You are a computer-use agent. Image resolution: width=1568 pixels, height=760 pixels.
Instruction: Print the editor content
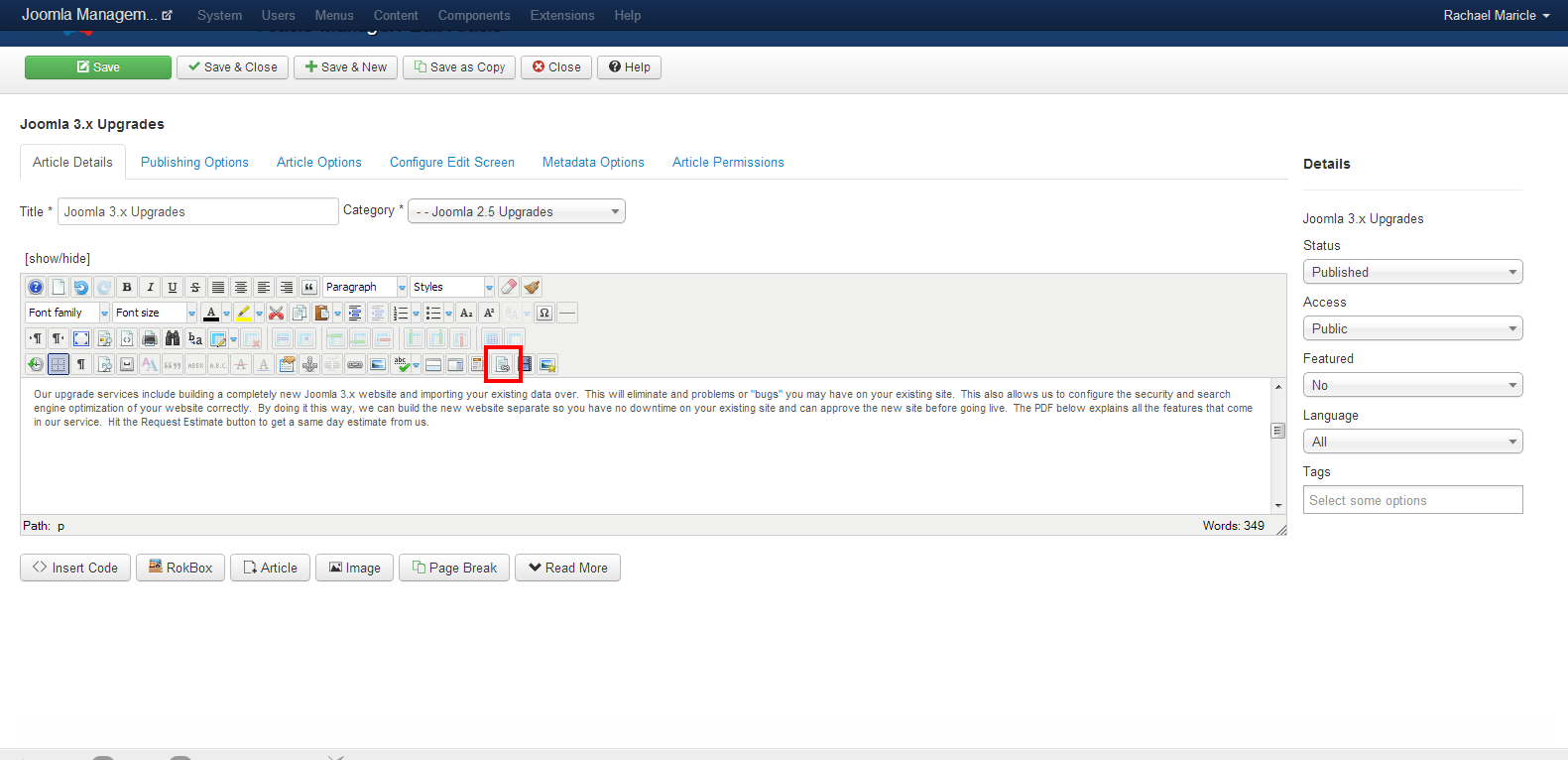tap(150, 338)
